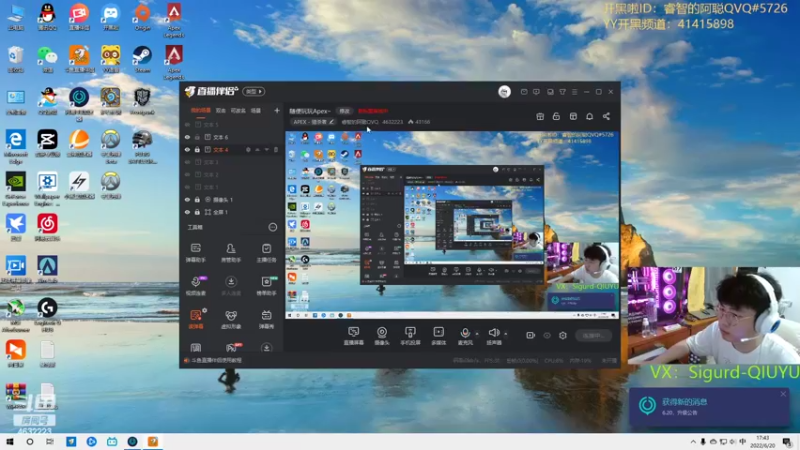Click the streamer avatar in title bar

click(x=504, y=92)
